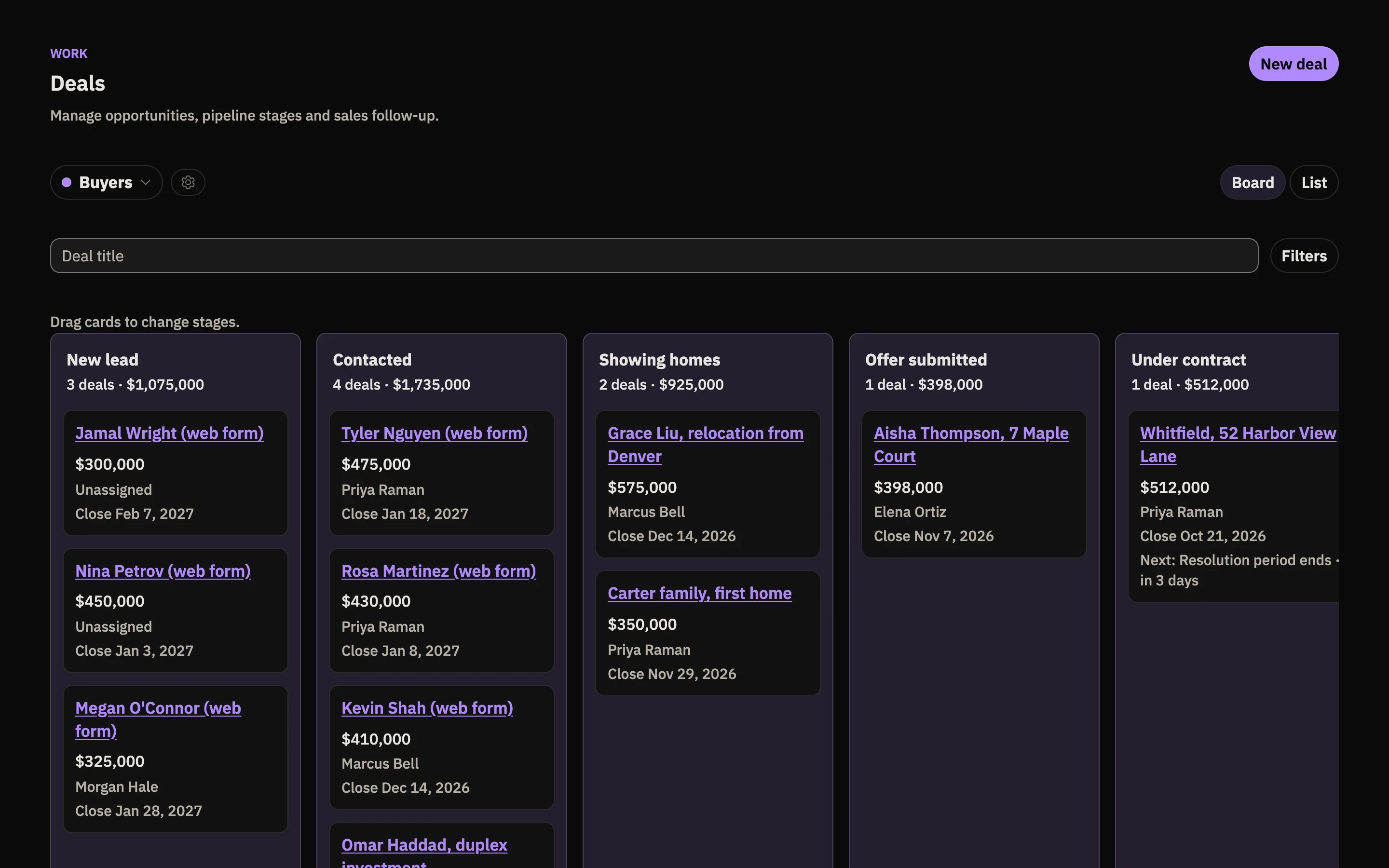1389x868 pixels.
Task: Open Megan O'Connor (web form) deal
Action: (158, 719)
